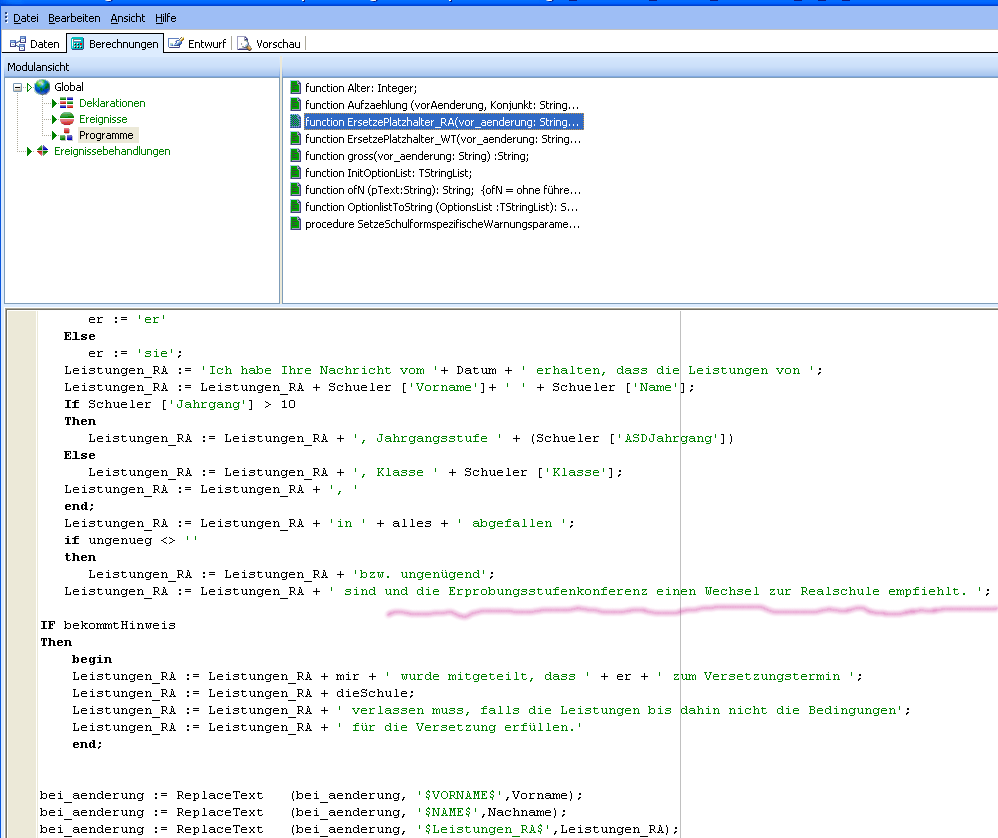Select function ErsetzePlatzhalter_WT entry
This screenshot has height=838, width=998.
coord(443,139)
